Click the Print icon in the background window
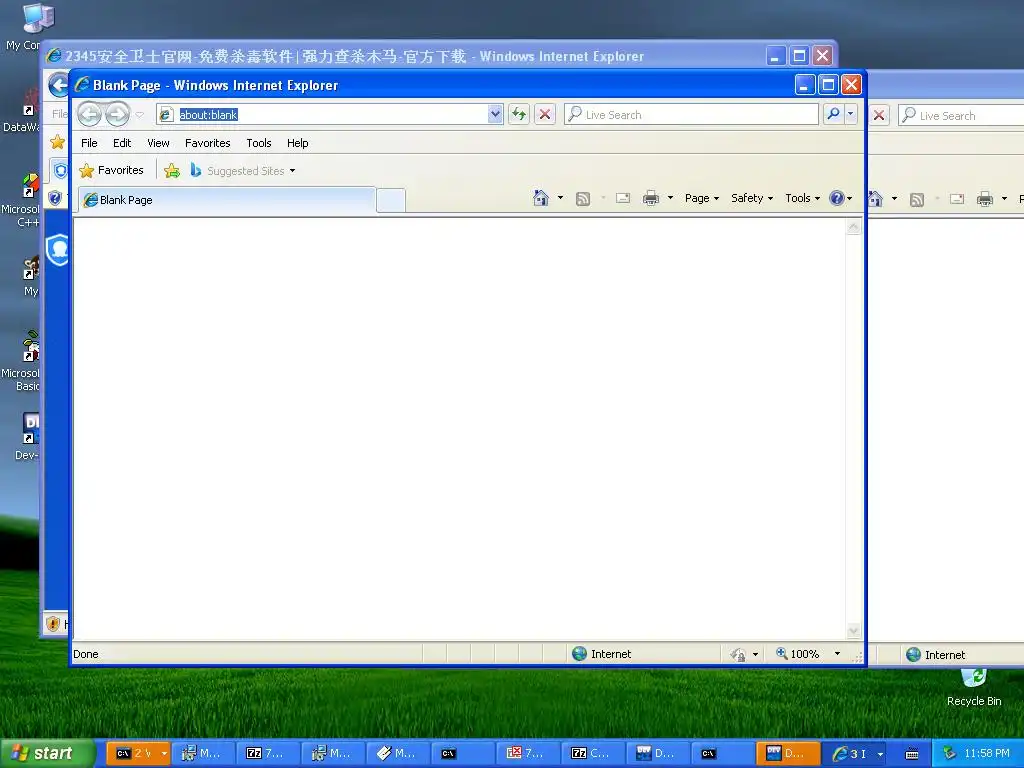Screen dimensions: 1024x768 click(985, 199)
